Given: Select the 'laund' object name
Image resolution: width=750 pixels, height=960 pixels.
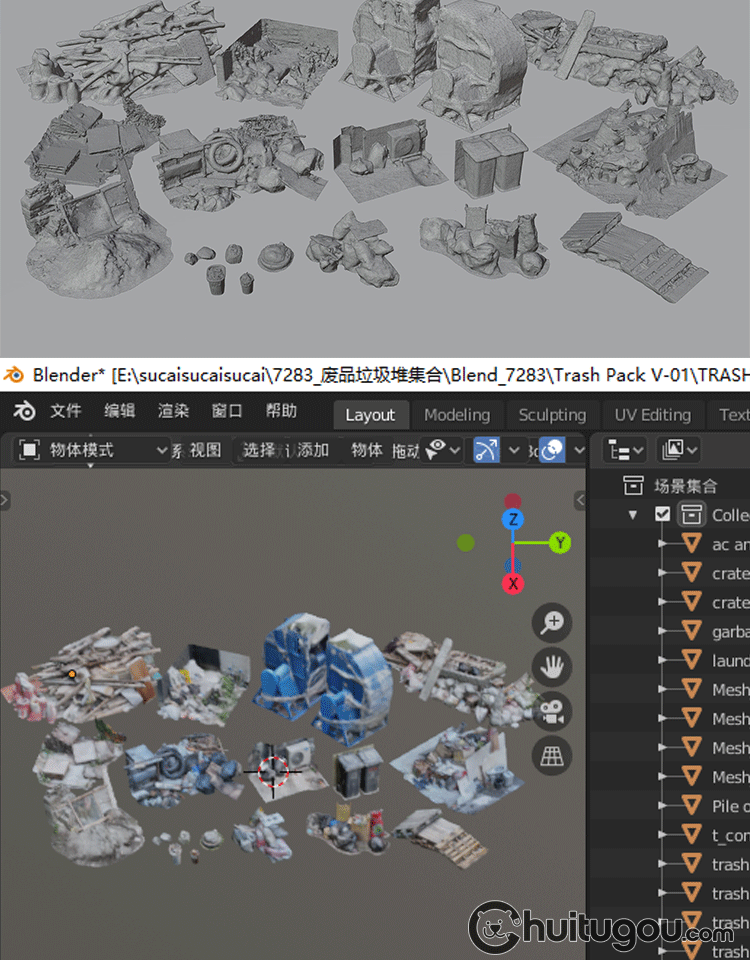Looking at the screenshot, I should [731, 661].
